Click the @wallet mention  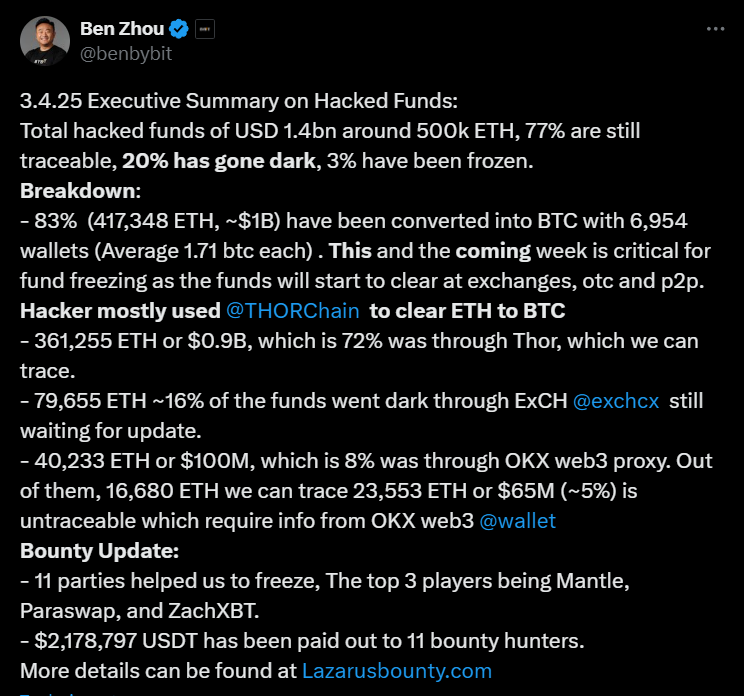coord(517,521)
